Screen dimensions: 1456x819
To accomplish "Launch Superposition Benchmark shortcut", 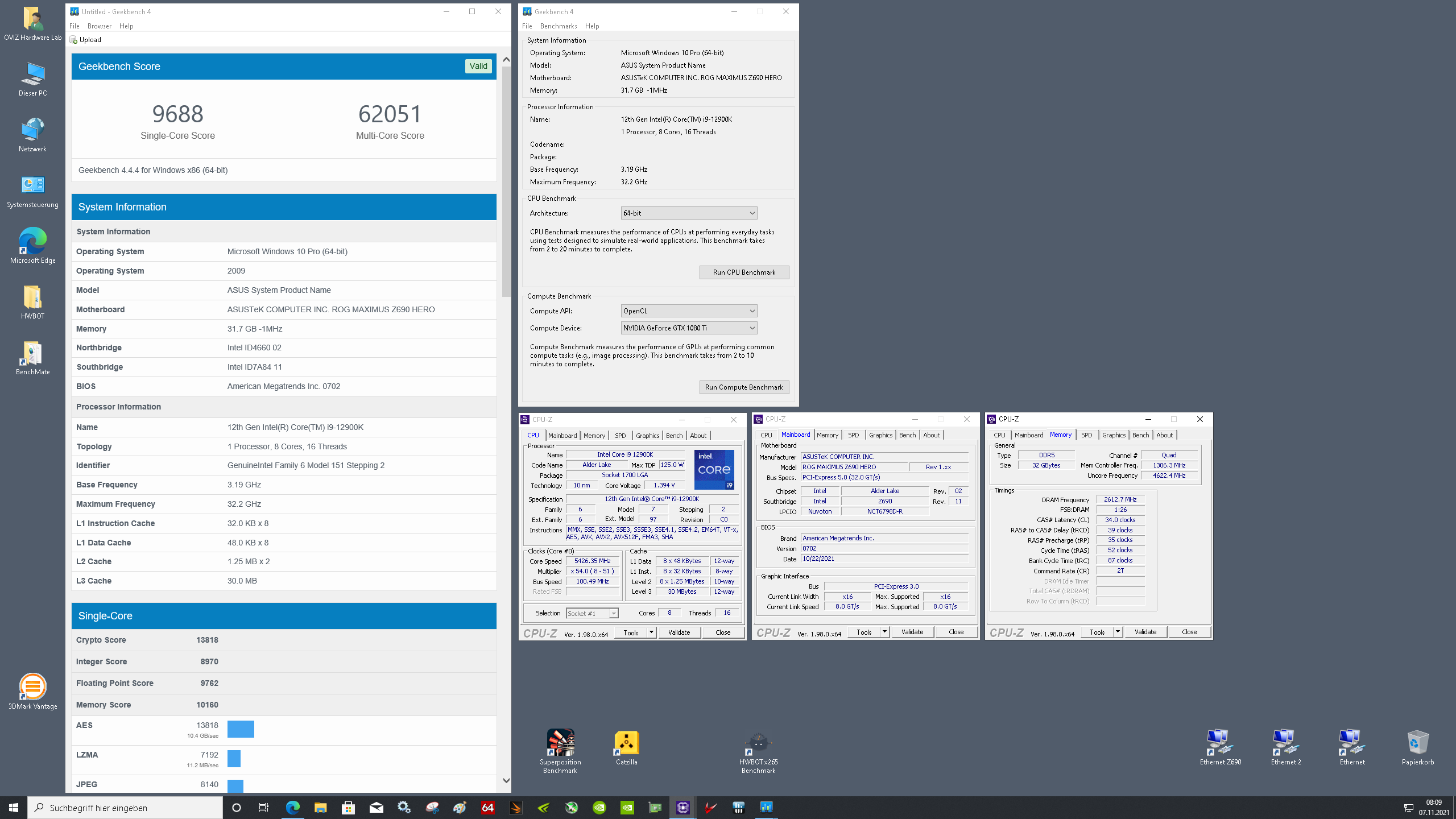I will (560, 751).
